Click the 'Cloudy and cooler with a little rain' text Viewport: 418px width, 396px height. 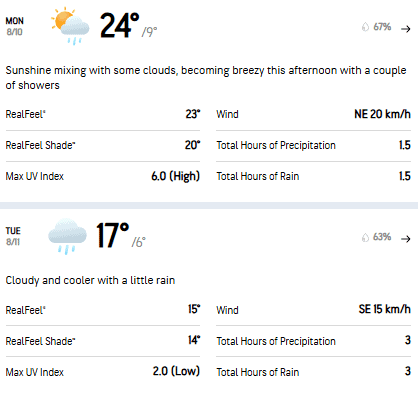tap(90, 280)
